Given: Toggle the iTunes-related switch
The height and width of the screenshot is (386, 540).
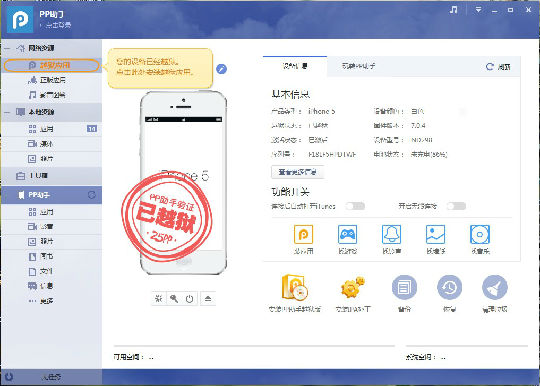Looking at the screenshot, I should (x=355, y=206).
